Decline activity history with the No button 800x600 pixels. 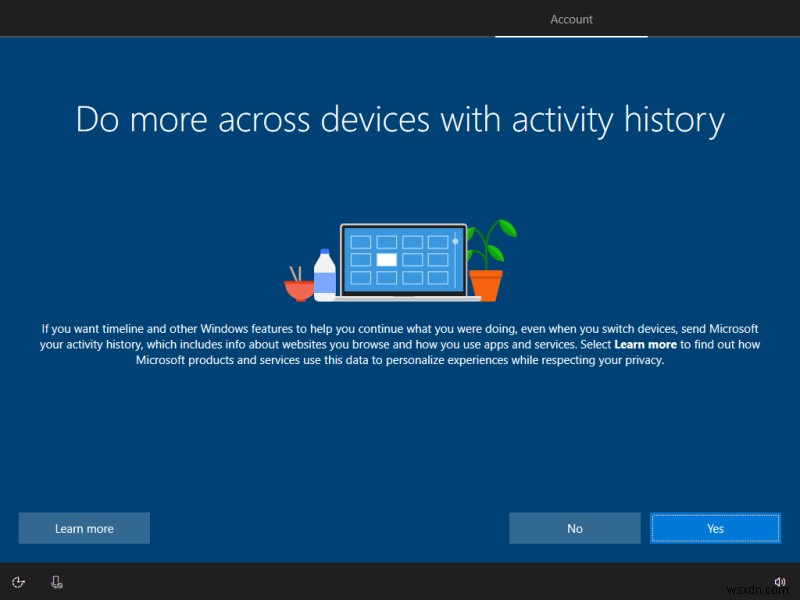pos(574,528)
